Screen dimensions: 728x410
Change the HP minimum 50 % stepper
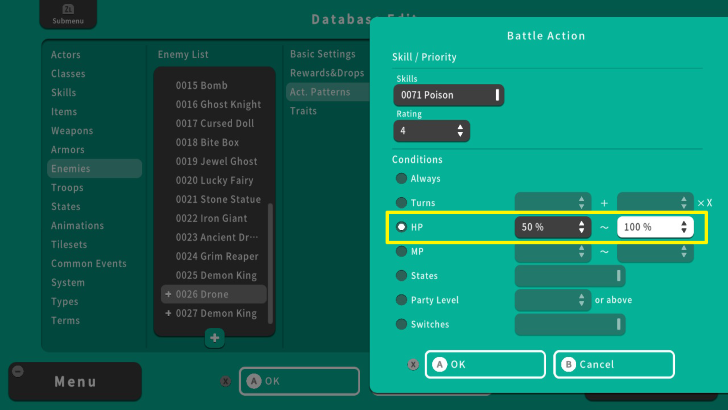click(x=554, y=227)
